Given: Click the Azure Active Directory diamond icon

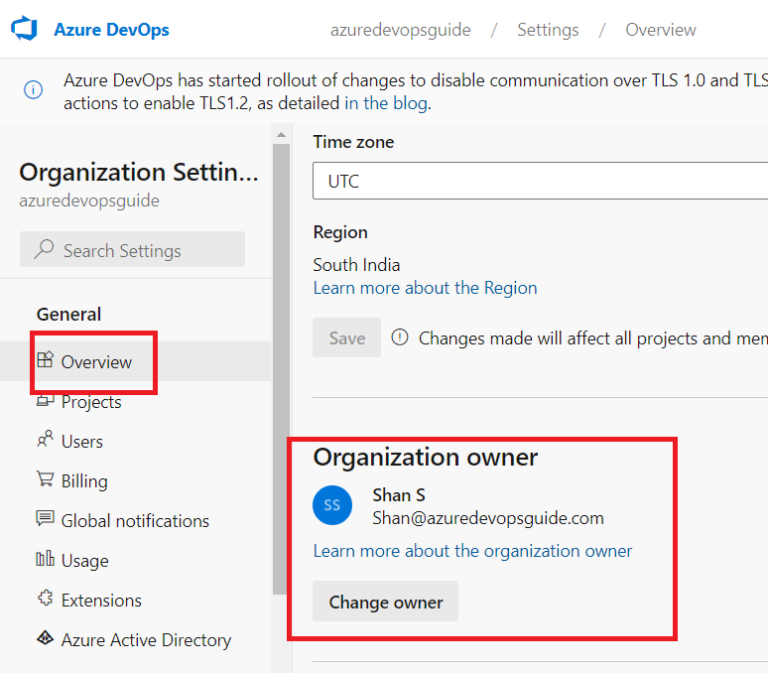Looking at the screenshot, I should click(45, 638).
